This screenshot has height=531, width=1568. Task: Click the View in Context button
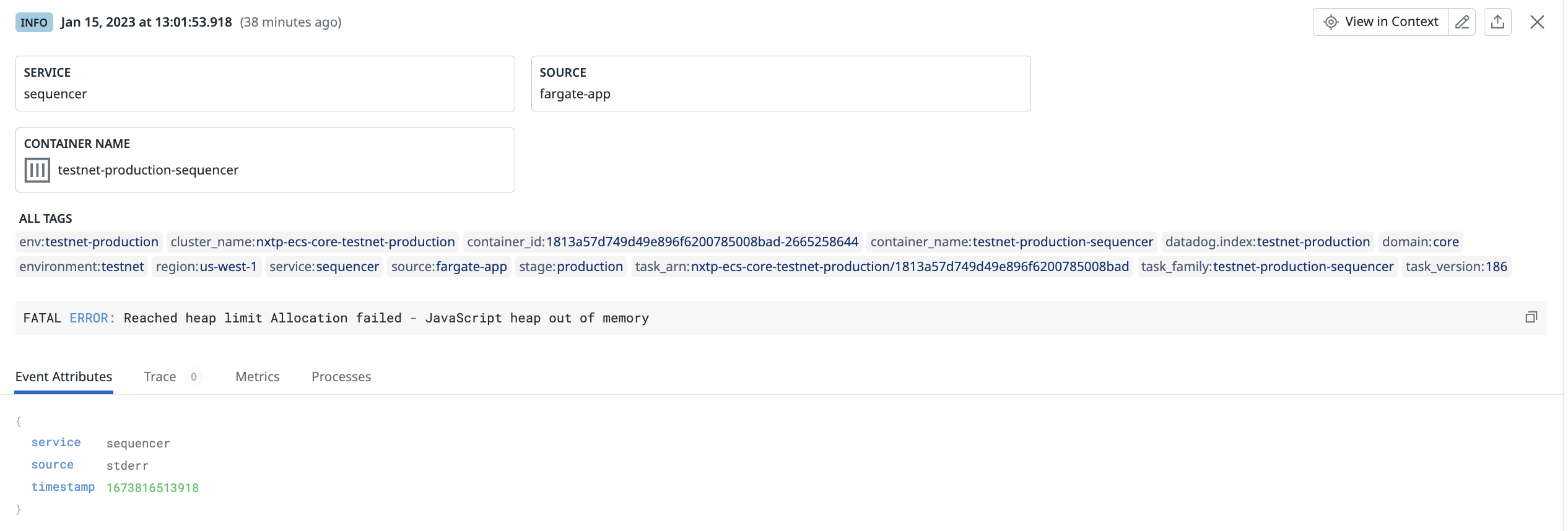[1392, 22]
